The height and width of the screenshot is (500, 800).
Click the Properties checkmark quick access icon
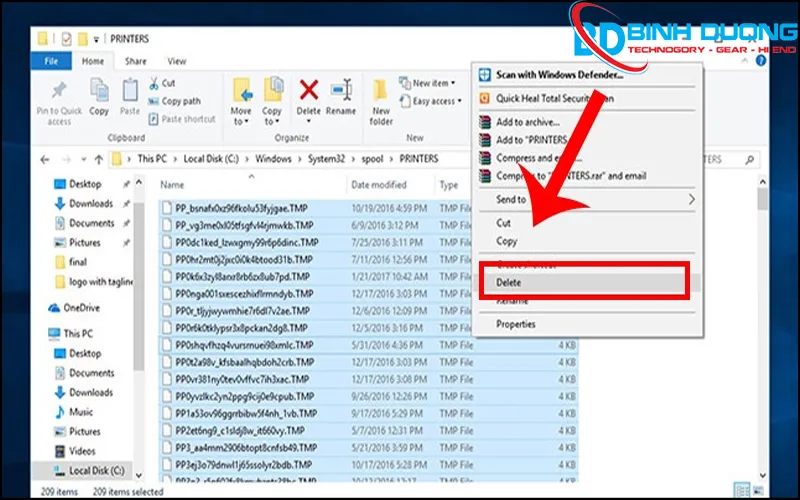[x=66, y=39]
